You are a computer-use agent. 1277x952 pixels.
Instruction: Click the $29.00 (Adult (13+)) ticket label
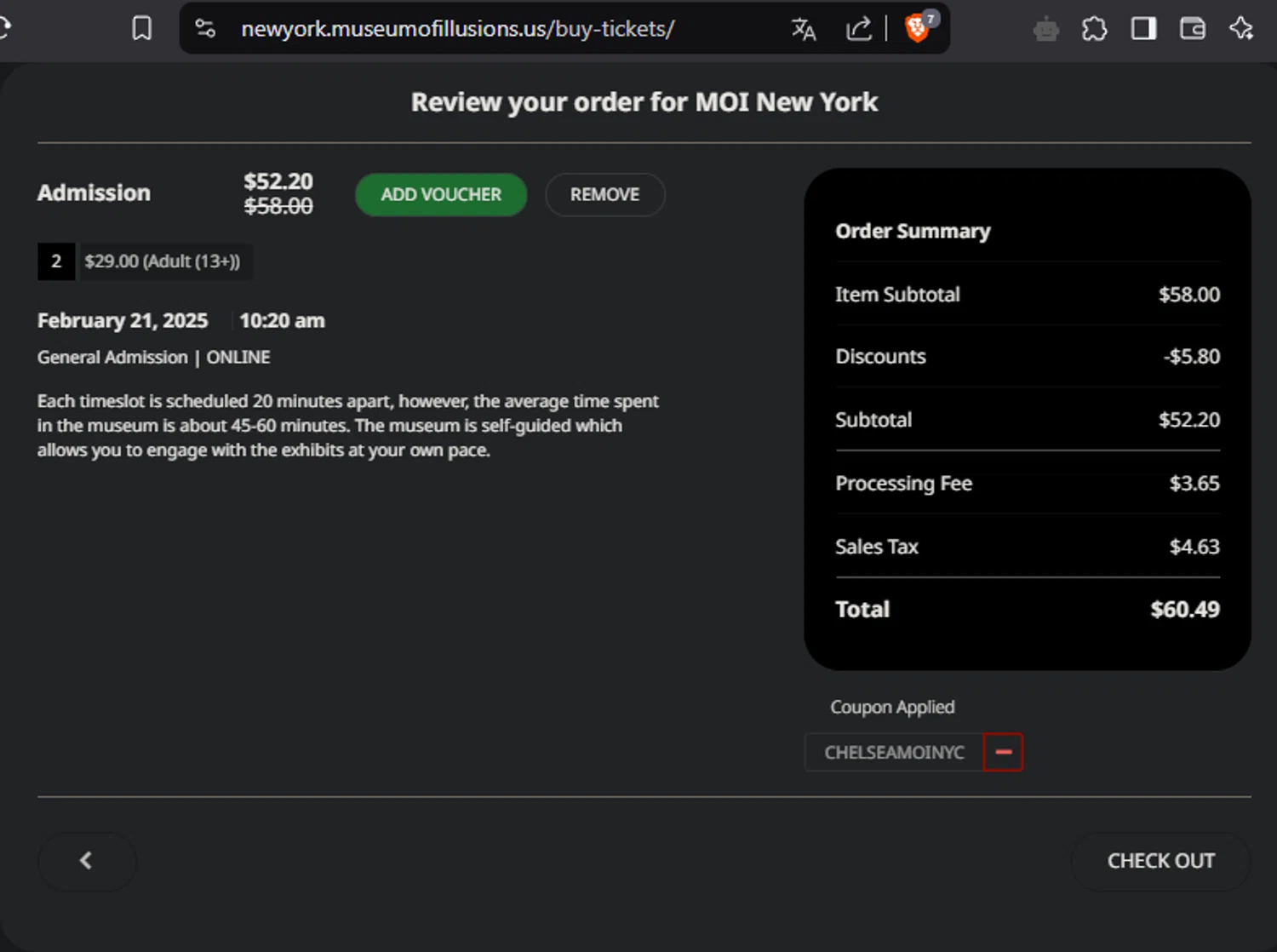(x=163, y=261)
